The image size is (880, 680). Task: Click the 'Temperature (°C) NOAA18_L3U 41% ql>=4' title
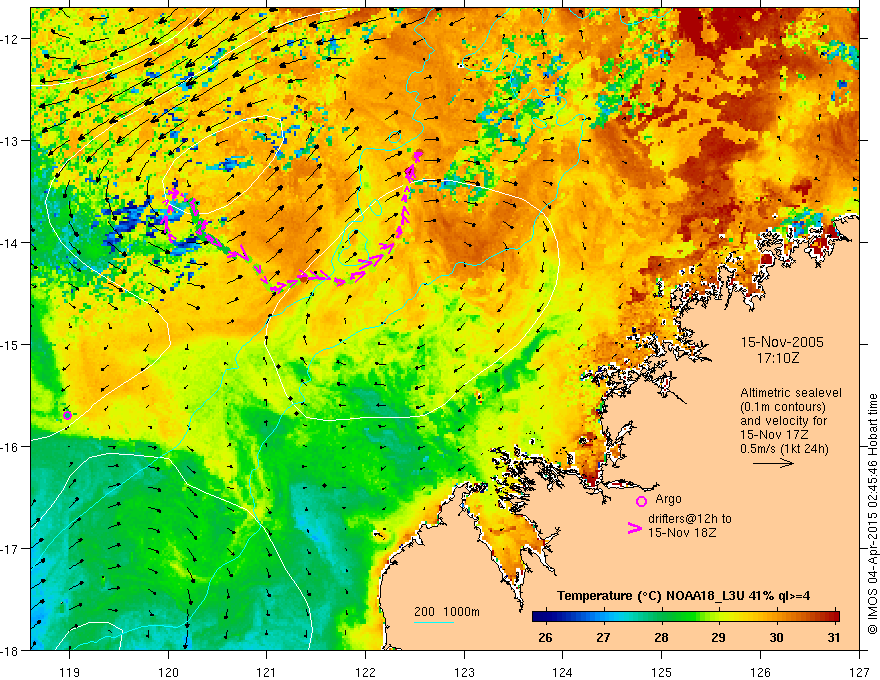tap(684, 596)
